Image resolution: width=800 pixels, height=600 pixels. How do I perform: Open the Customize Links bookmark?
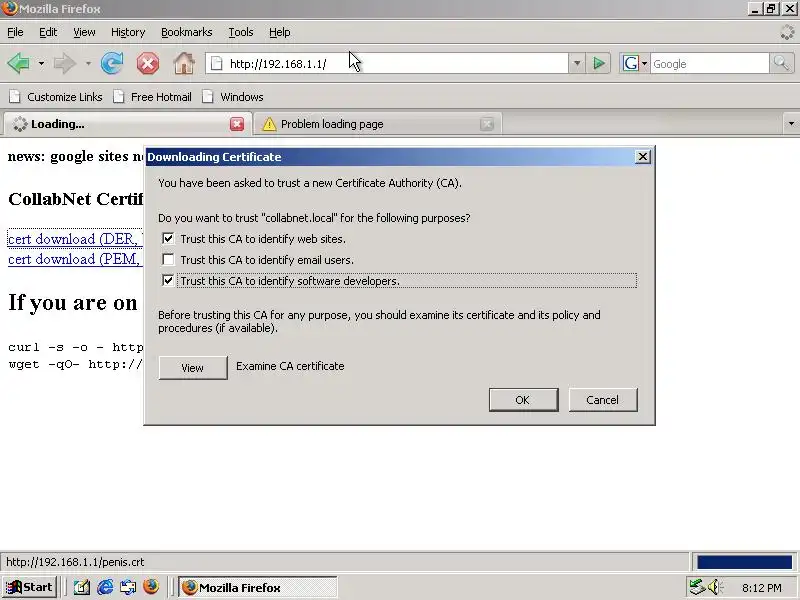click(x=56, y=97)
